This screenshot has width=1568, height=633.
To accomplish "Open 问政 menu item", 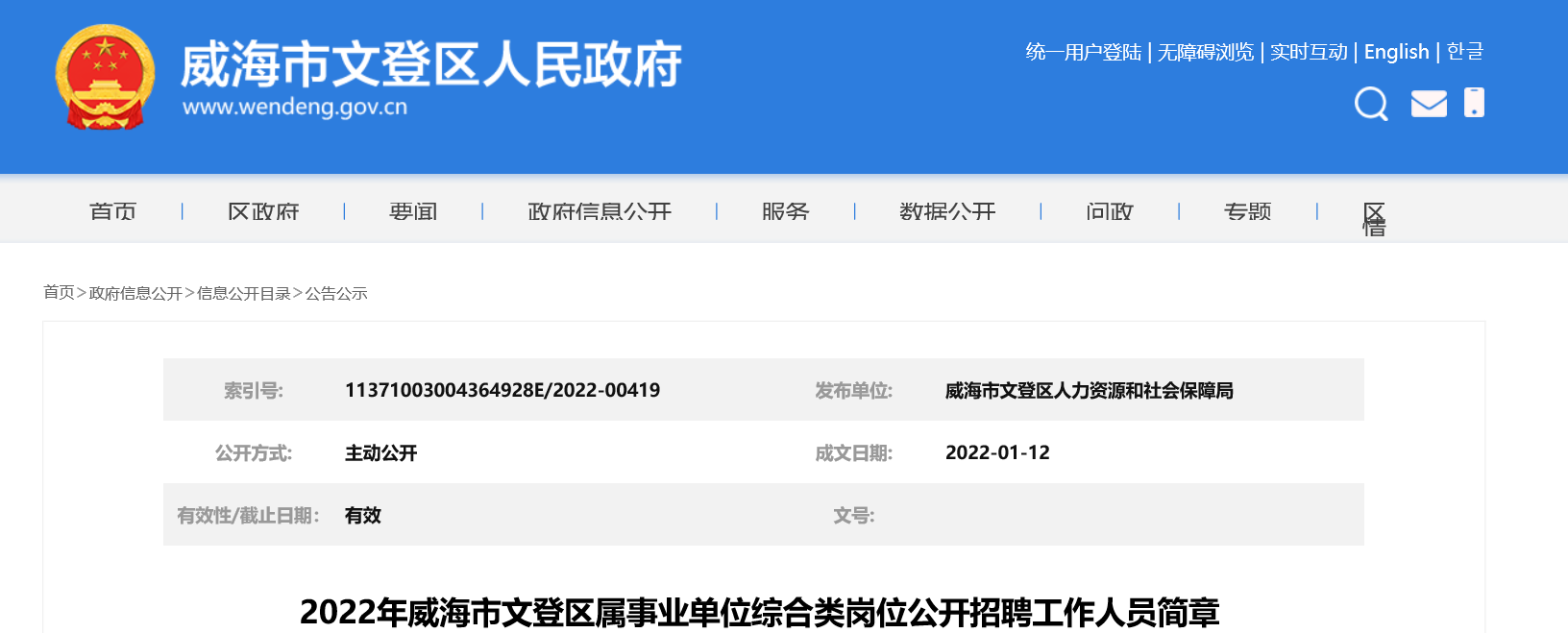I will 1110,211.
